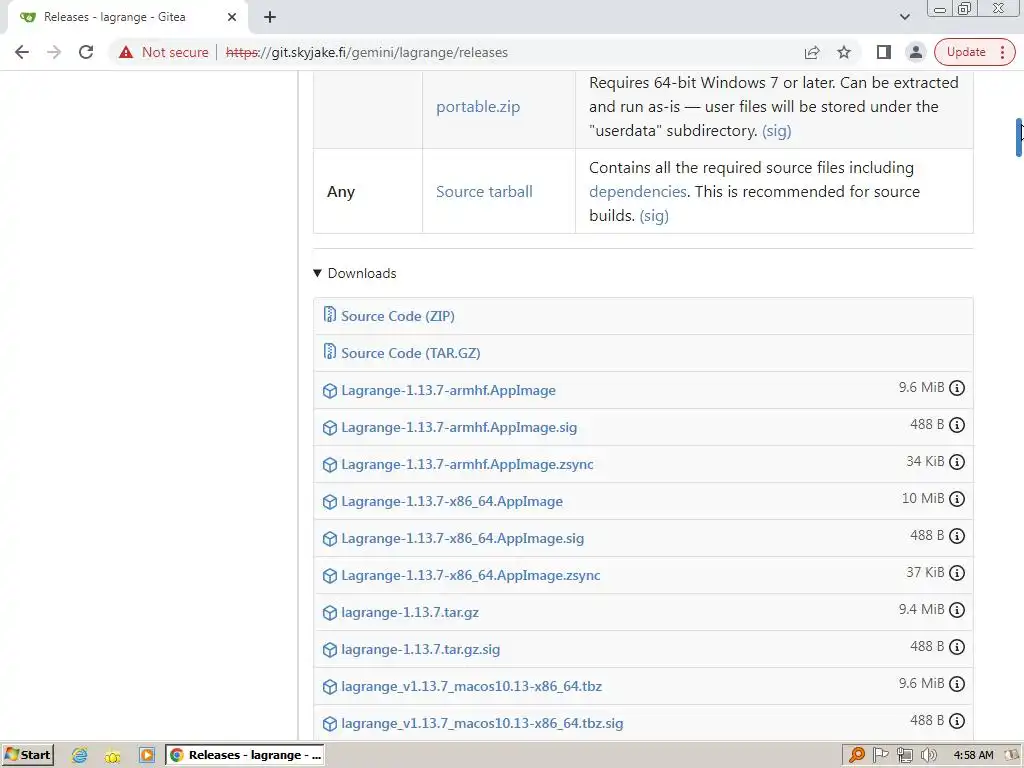This screenshot has height=768, width=1024.
Task: Download lagrange_v1.13.7_macos10.13-x86_64.tbz.sig
Action: pyautogui.click(x=482, y=724)
